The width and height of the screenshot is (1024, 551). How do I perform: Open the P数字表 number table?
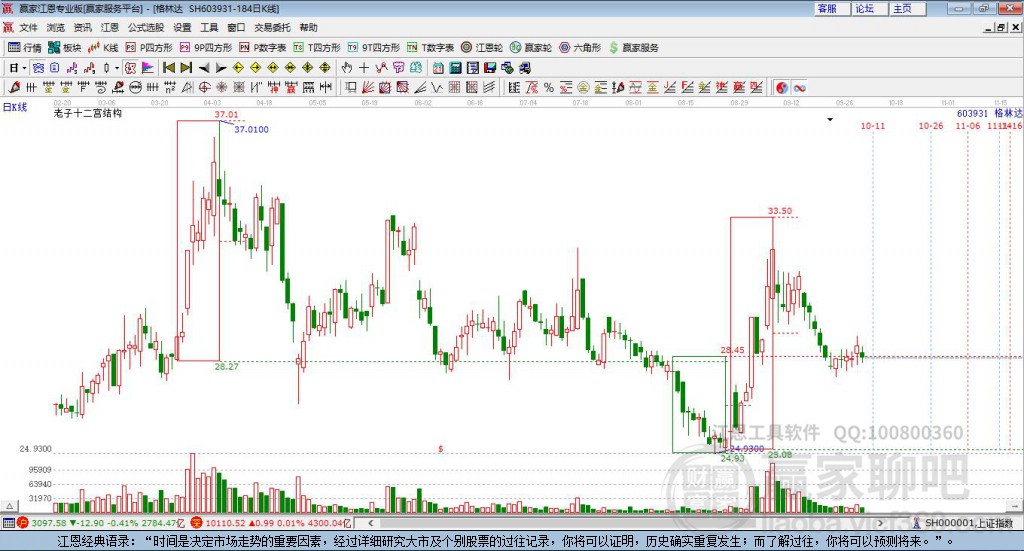(263, 48)
